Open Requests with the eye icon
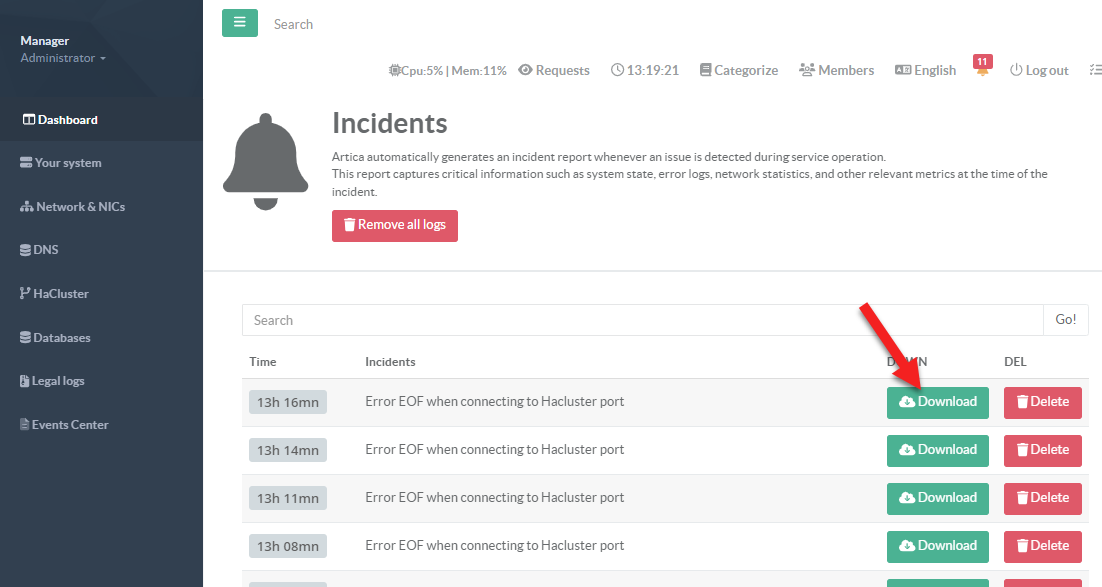 point(554,71)
